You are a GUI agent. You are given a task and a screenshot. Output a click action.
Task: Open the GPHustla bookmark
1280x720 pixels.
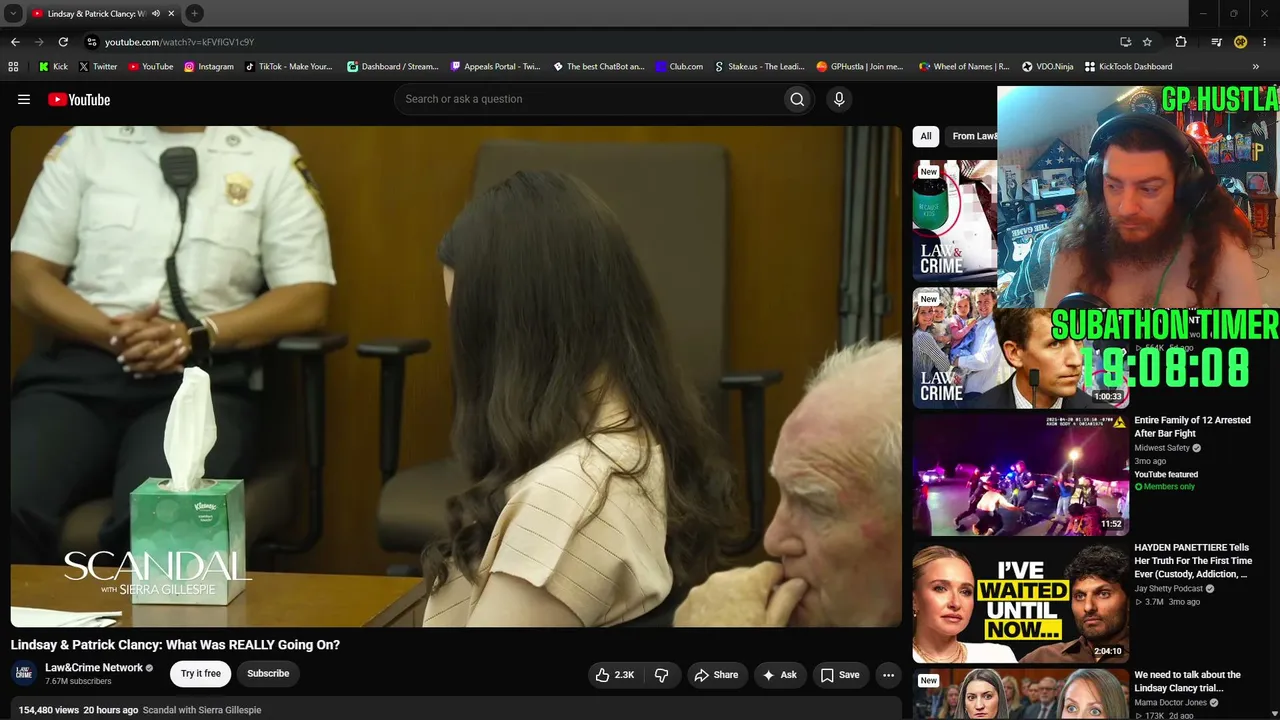(x=860, y=67)
